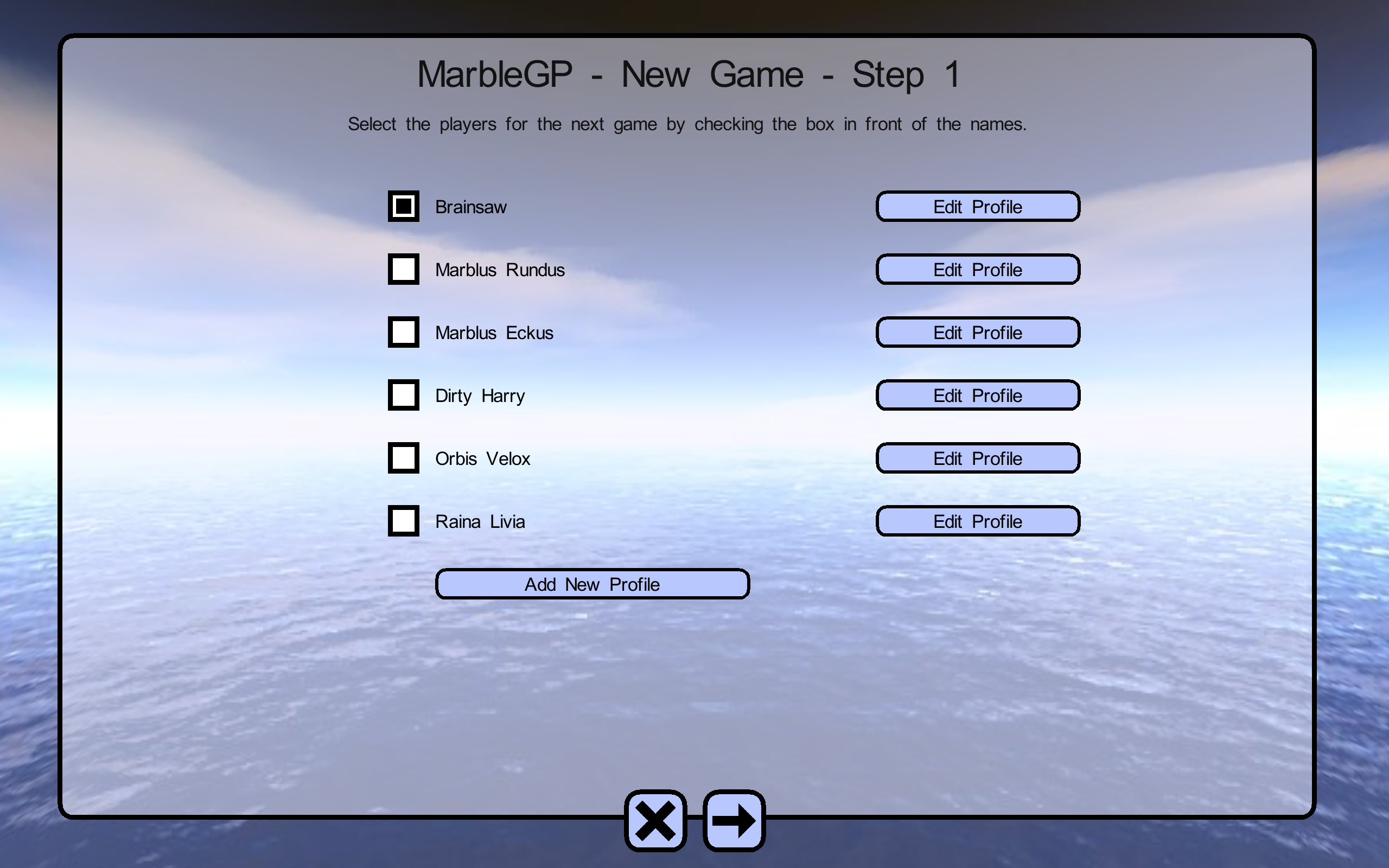The height and width of the screenshot is (868, 1389).
Task: Click Edit Profile icon for Marblus Eckus
Action: point(977,332)
